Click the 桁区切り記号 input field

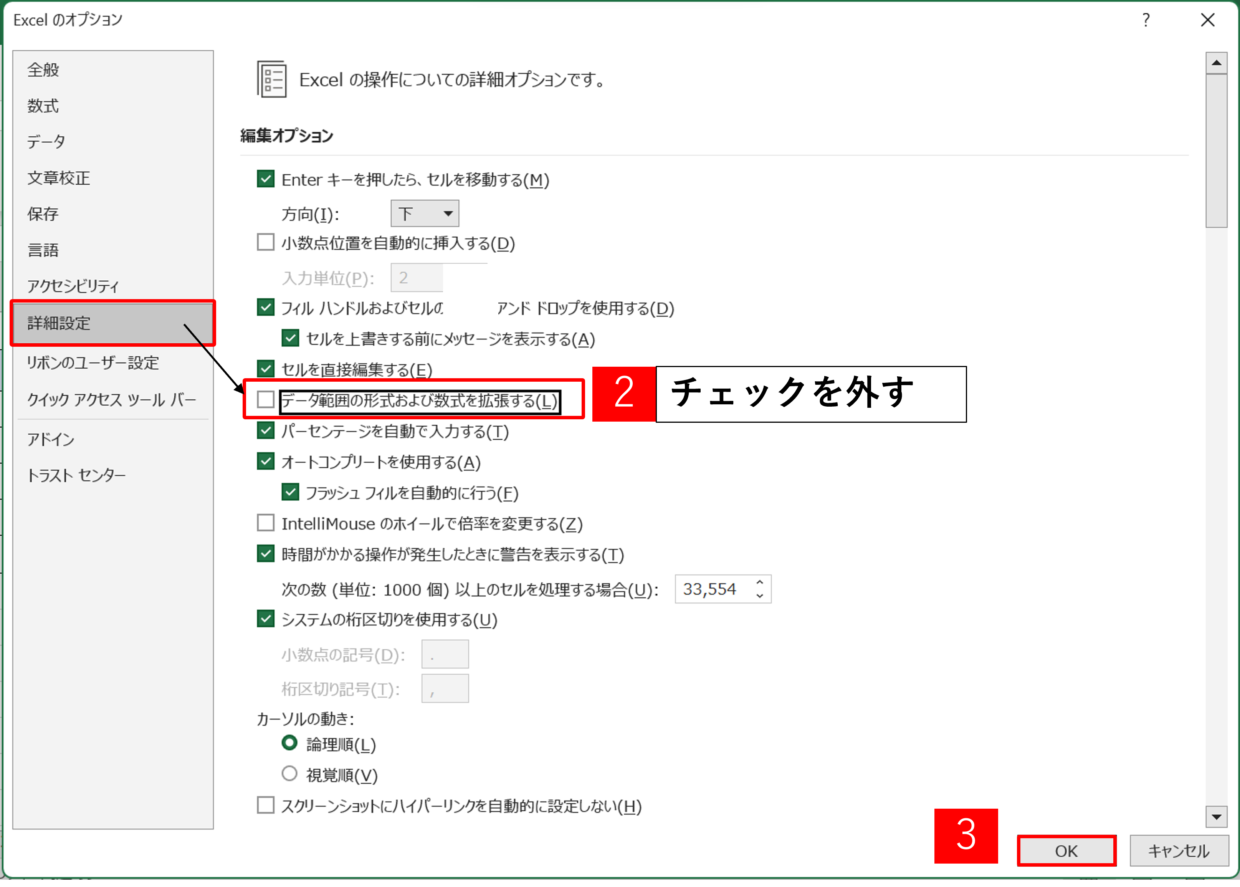point(445,688)
